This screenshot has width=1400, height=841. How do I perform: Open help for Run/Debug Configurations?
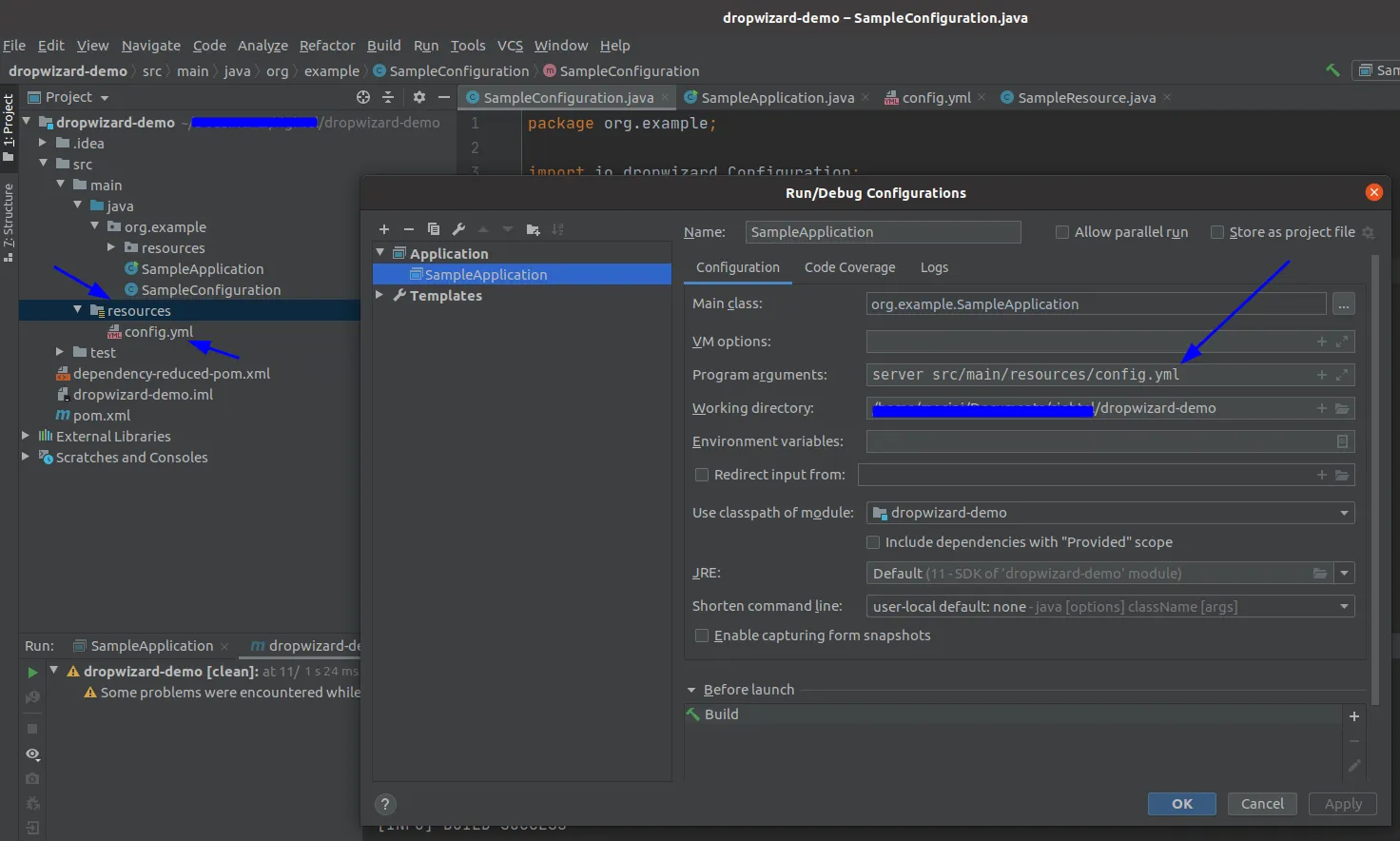coord(385,805)
